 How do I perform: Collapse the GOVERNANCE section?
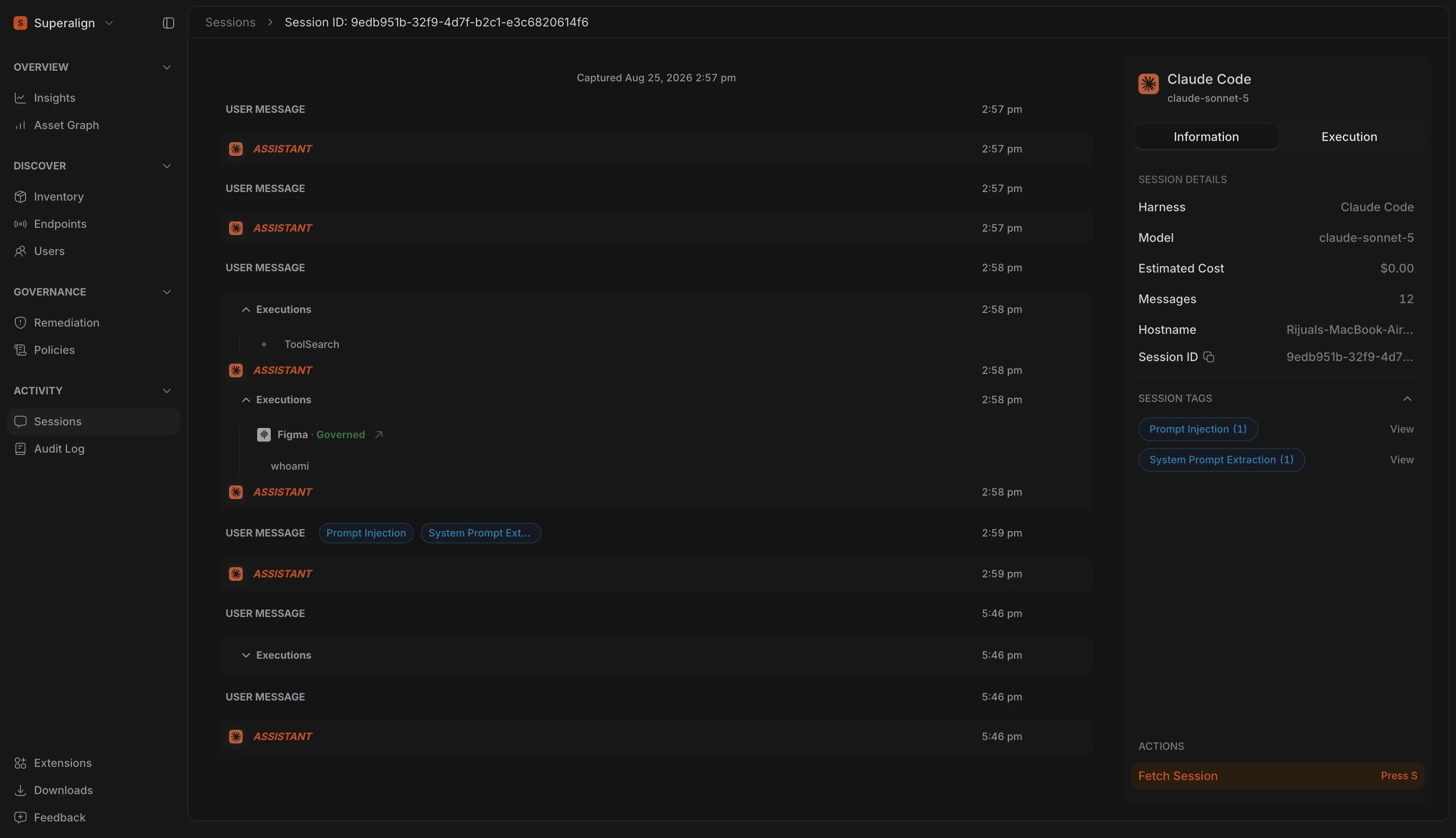point(167,292)
